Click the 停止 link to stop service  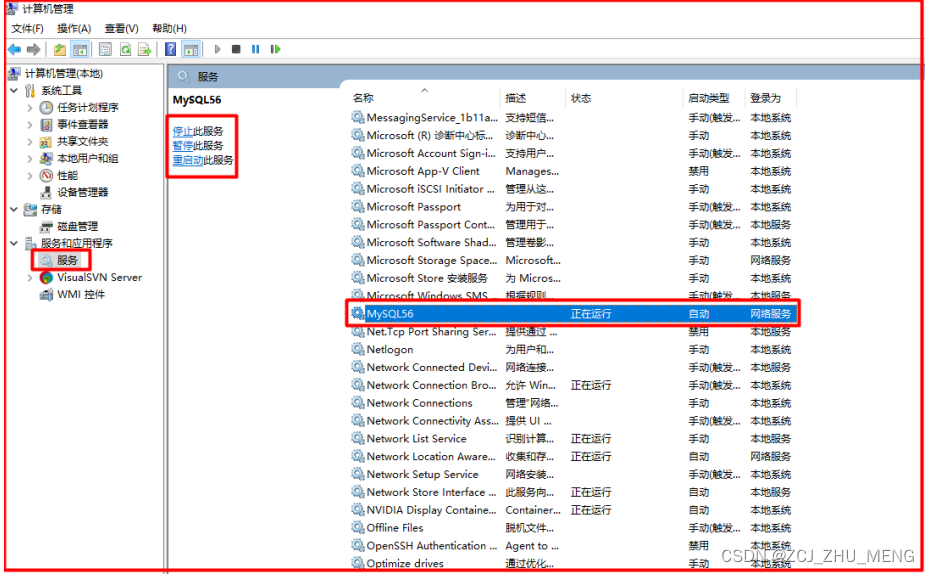tap(182, 132)
